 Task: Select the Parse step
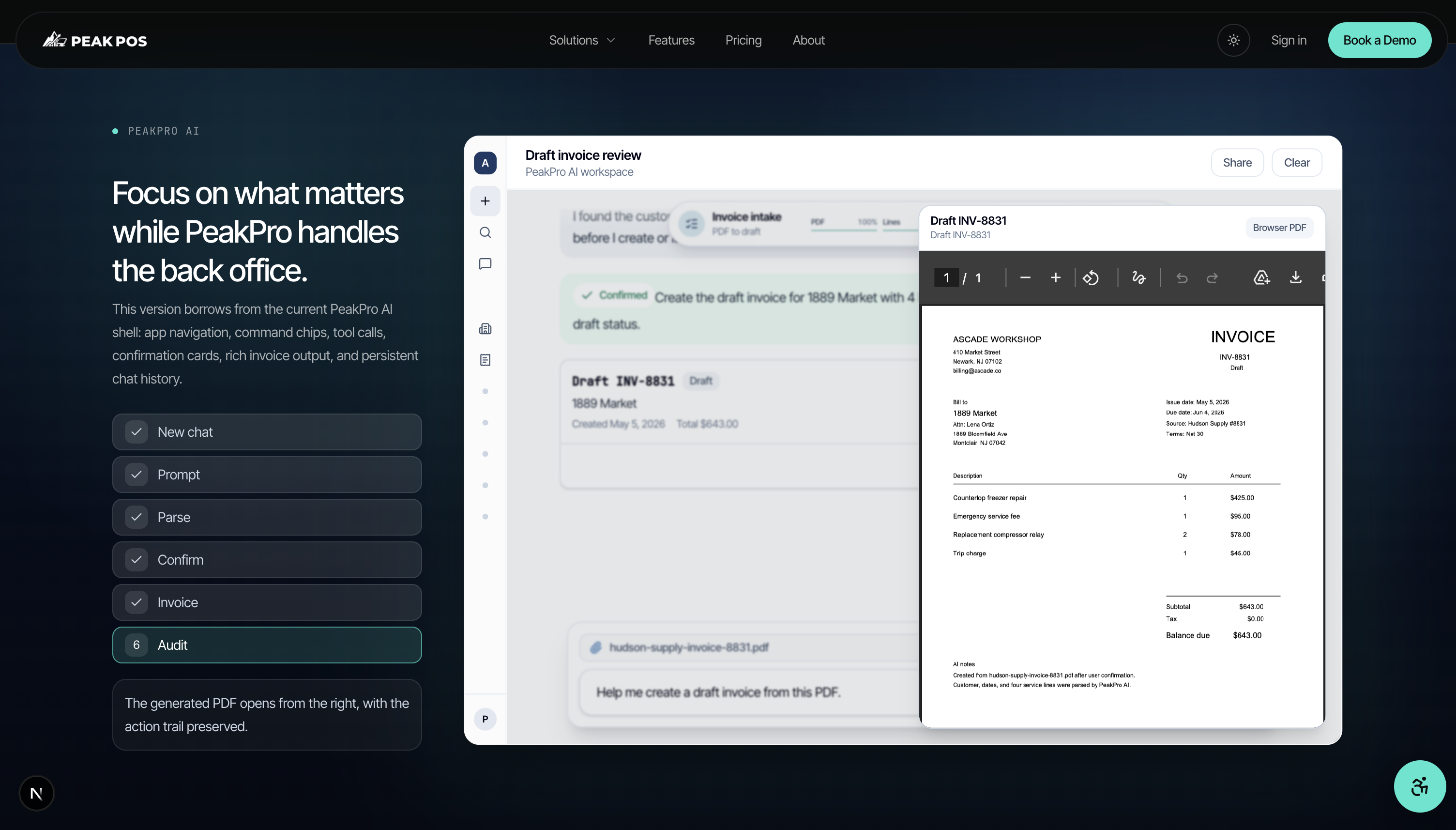[267, 517]
